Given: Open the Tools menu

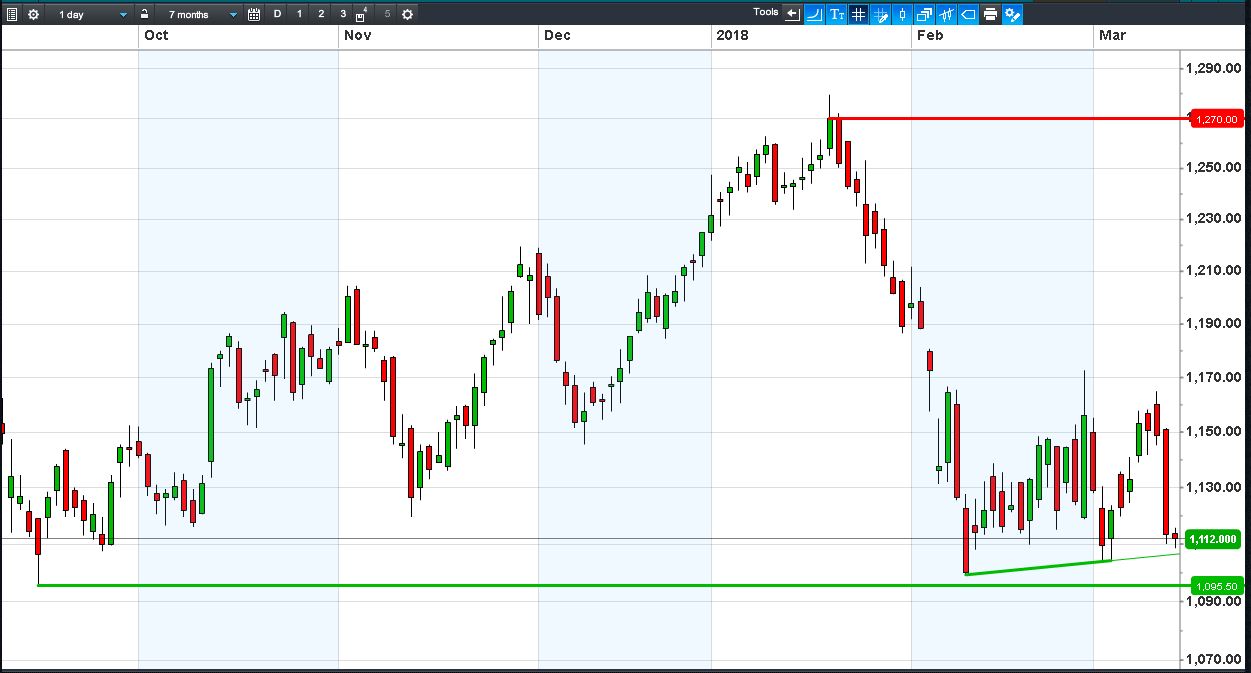Looking at the screenshot, I should [766, 12].
